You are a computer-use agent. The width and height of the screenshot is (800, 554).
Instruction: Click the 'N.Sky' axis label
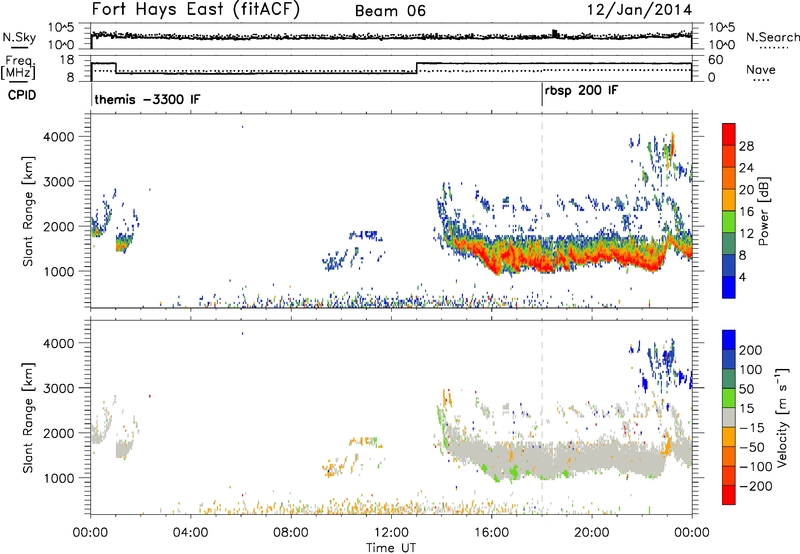tap(19, 37)
